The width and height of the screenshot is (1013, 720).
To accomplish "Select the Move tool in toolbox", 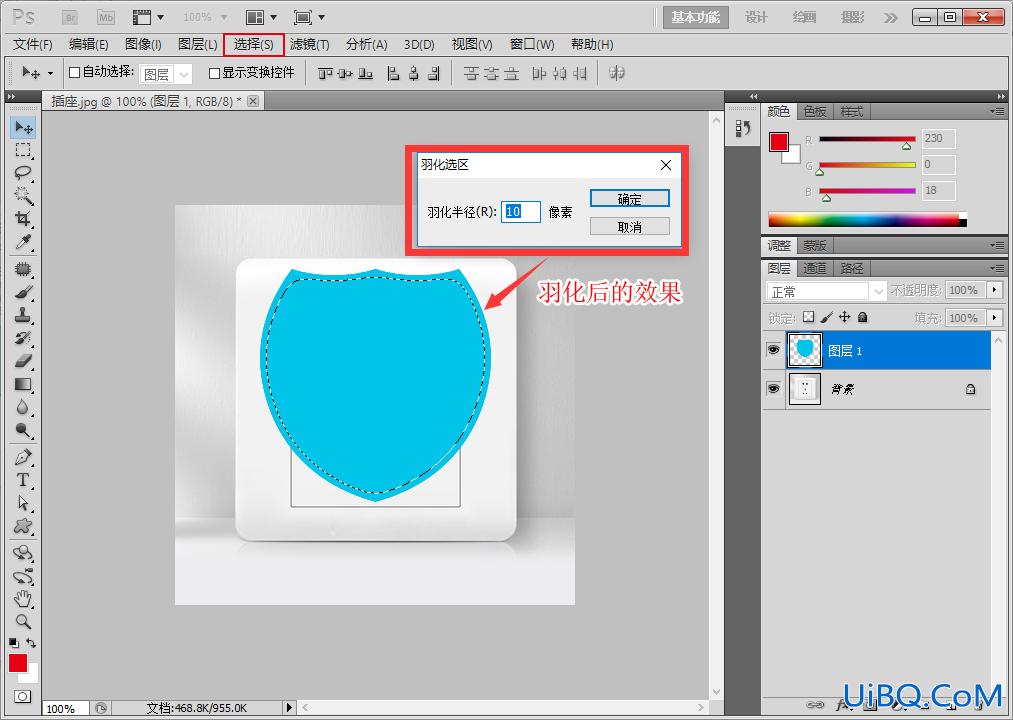I will [23, 127].
